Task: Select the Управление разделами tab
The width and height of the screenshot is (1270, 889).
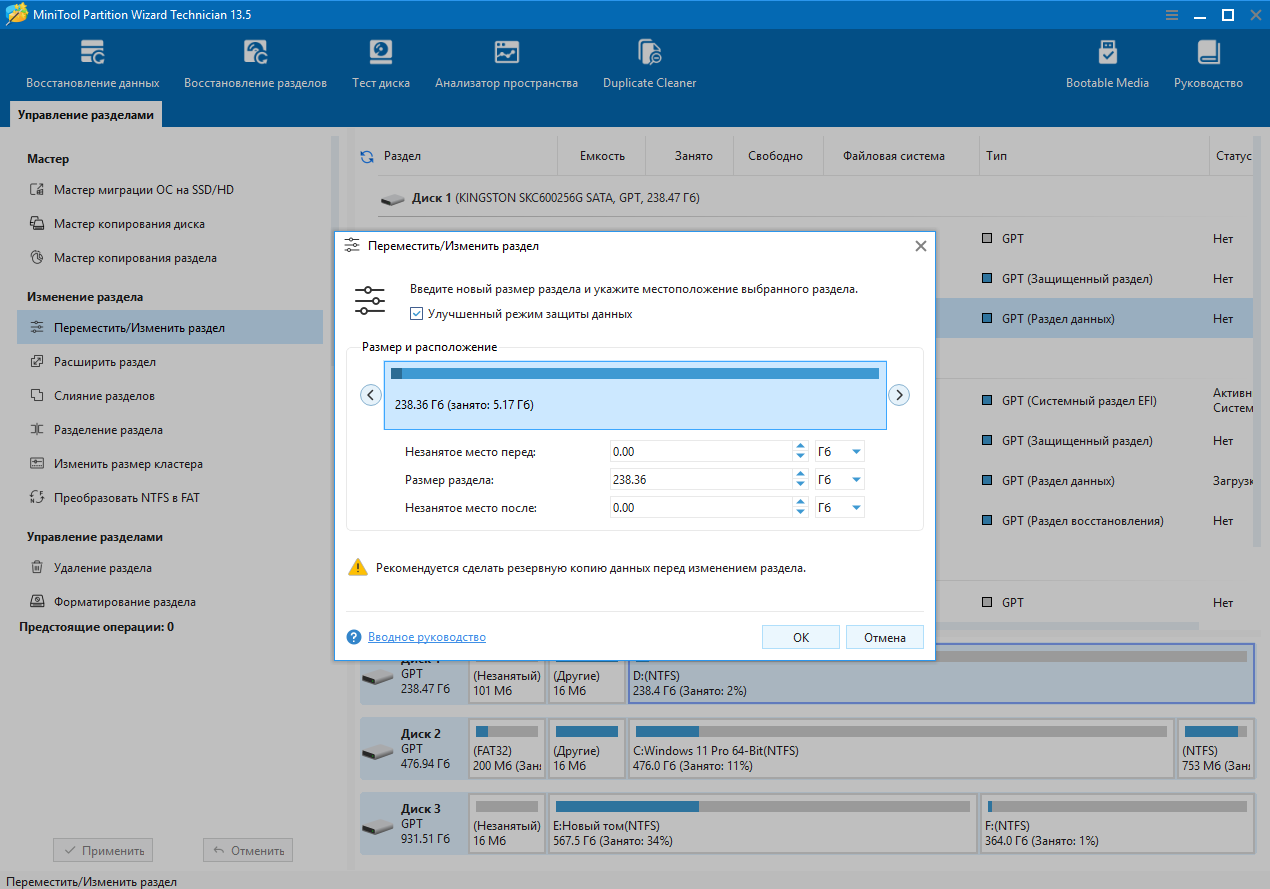Action: [86, 115]
